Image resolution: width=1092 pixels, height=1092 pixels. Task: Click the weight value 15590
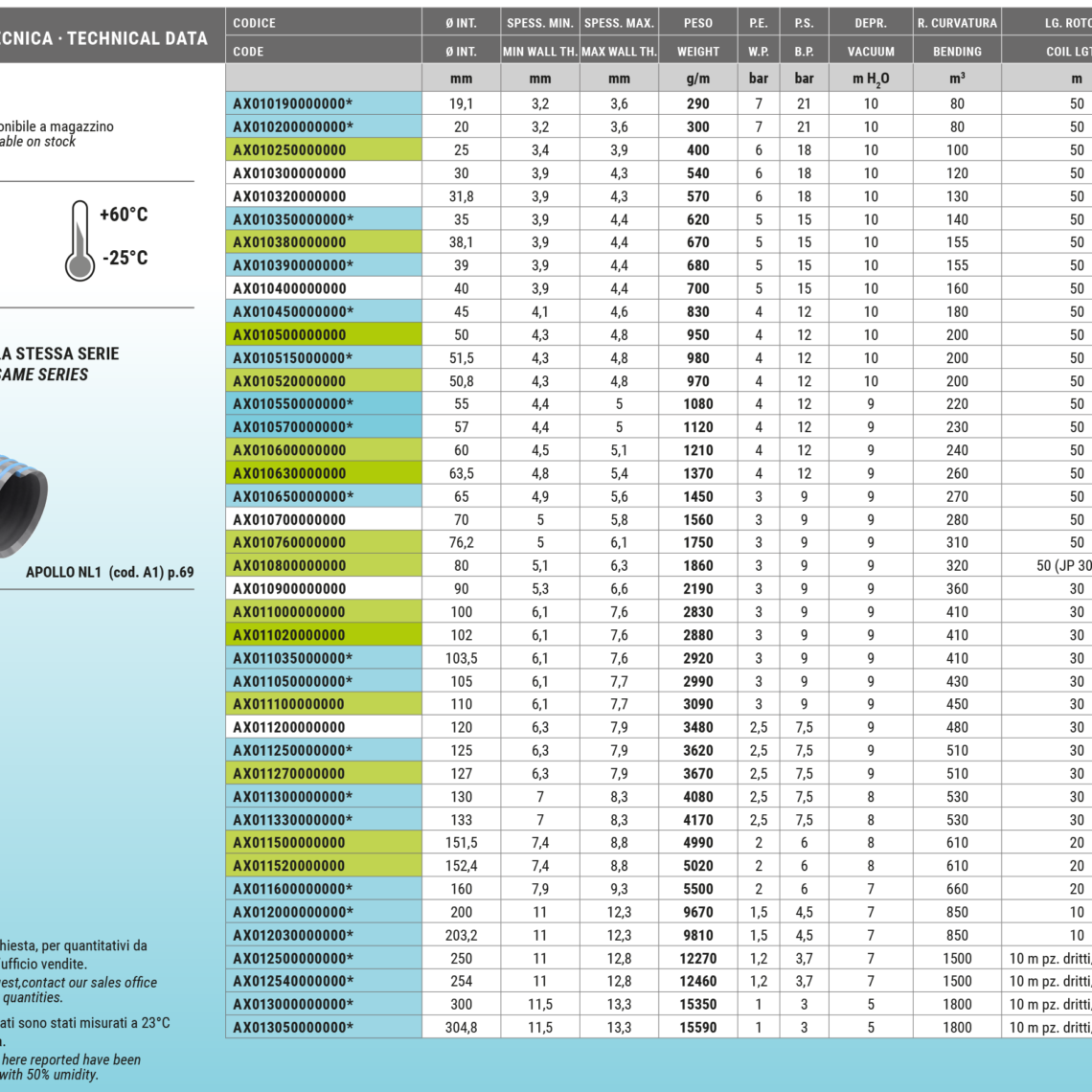[x=697, y=1028]
